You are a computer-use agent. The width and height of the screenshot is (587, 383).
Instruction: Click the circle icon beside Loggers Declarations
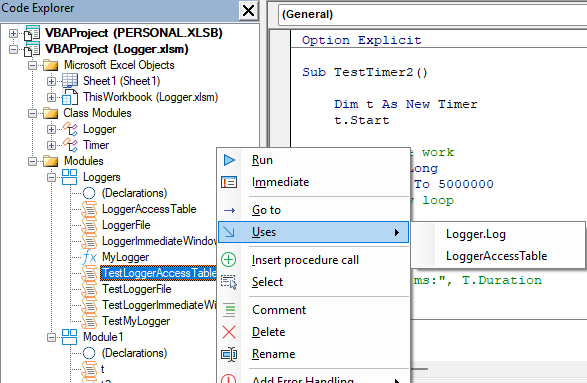tap(89, 193)
